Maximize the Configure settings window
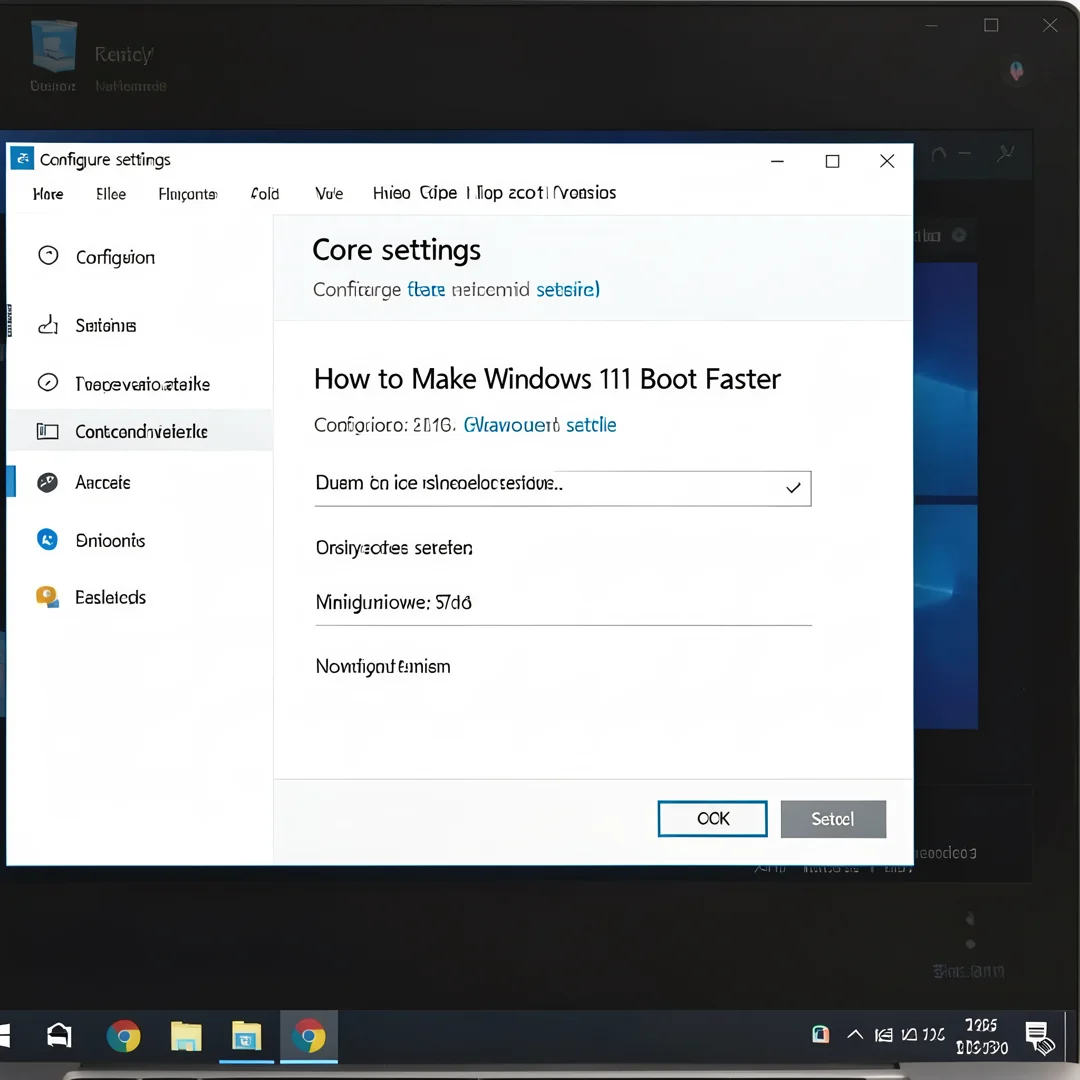Viewport: 1080px width, 1080px height. click(x=833, y=161)
